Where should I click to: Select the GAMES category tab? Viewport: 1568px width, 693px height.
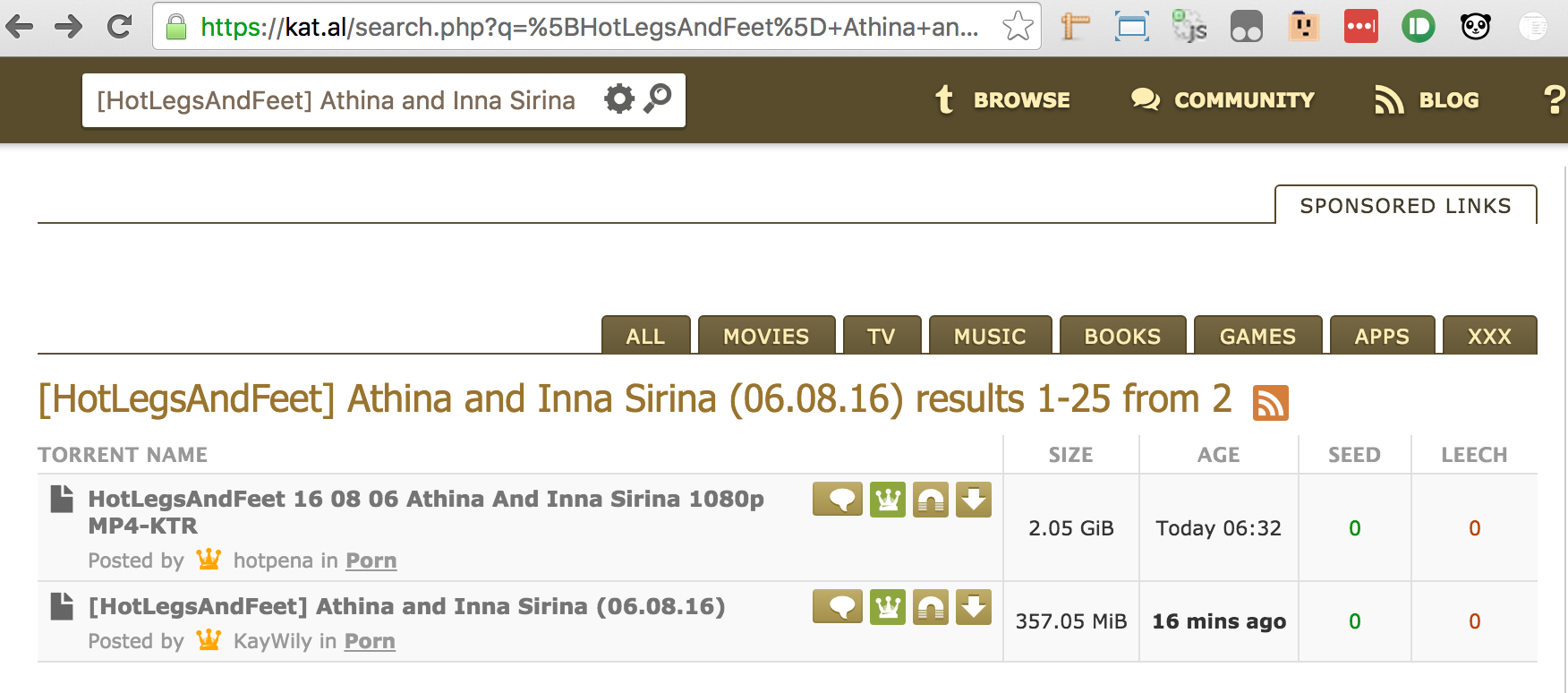[1257, 336]
